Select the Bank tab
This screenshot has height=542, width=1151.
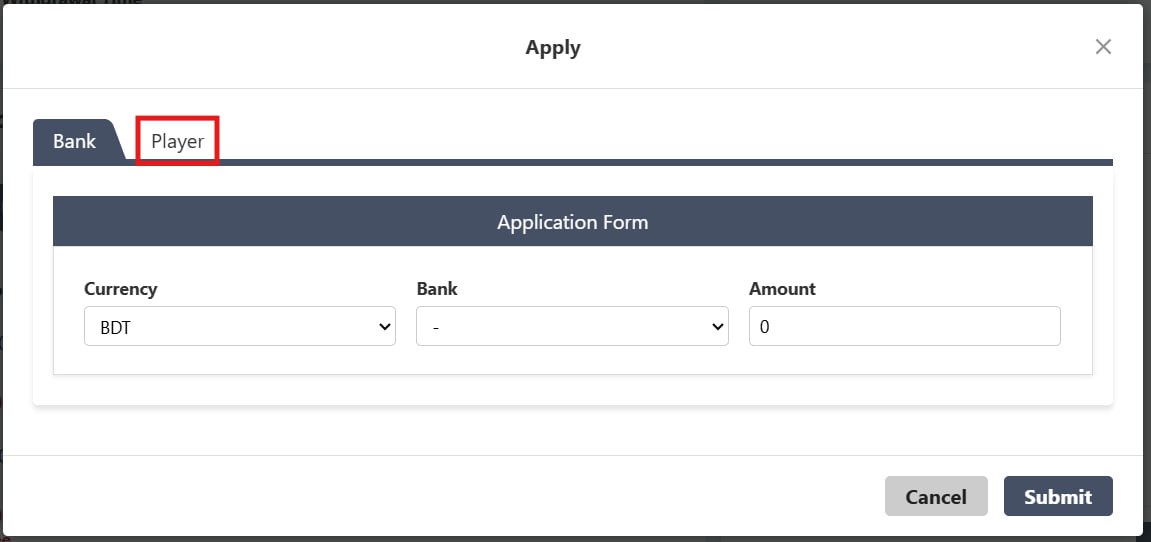coord(75,141)
